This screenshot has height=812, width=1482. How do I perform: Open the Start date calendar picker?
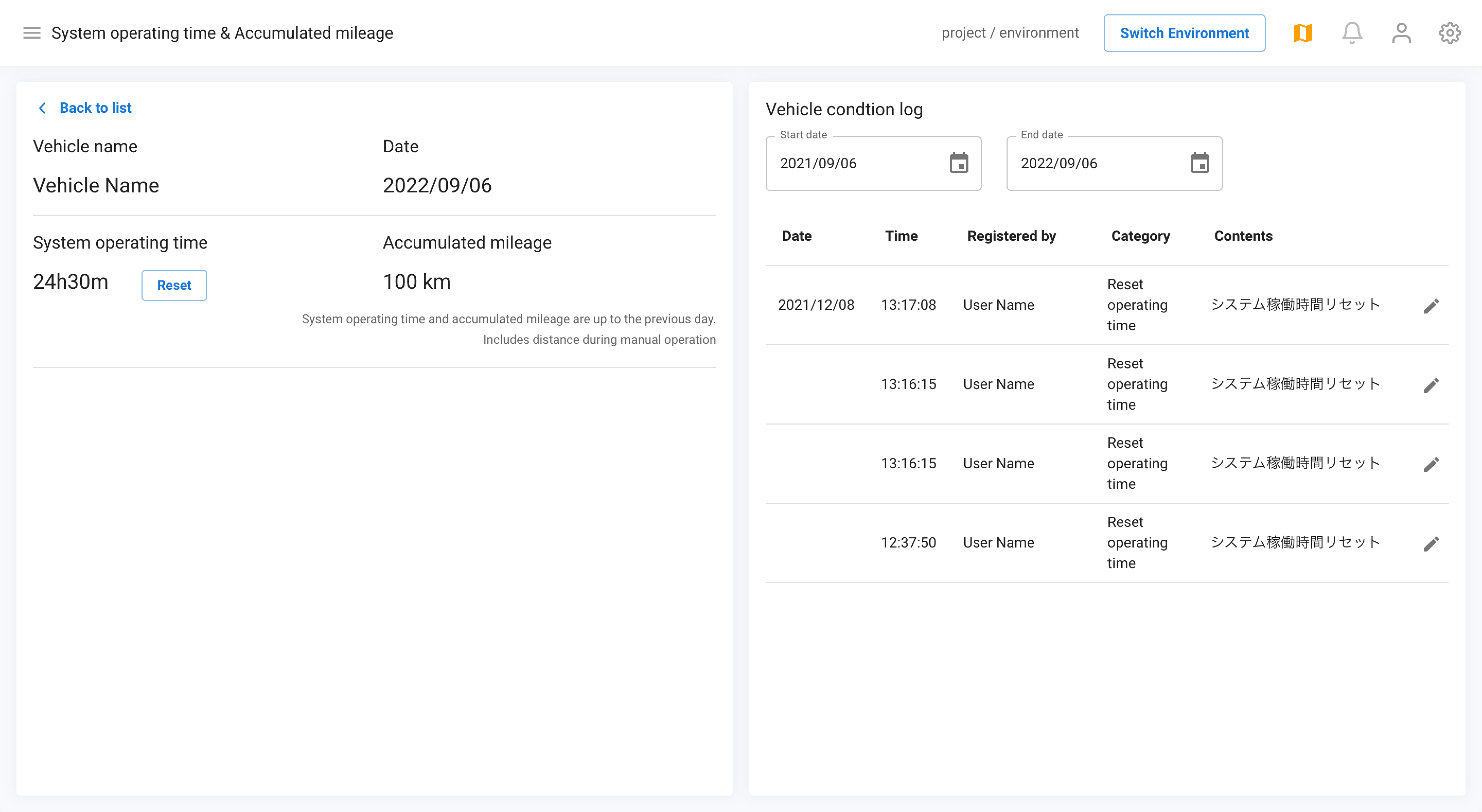tap(958, 163)
